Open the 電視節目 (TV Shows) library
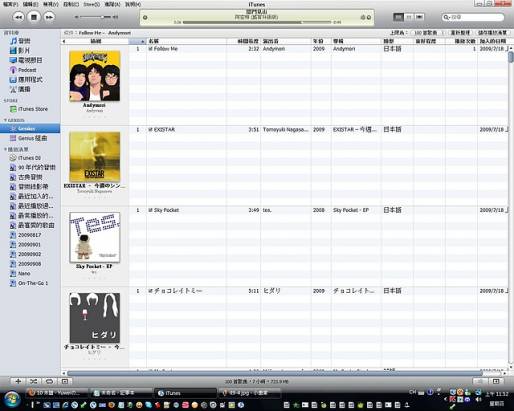The height and width of the screenshot is (411, 514). [x=26, y=60]
